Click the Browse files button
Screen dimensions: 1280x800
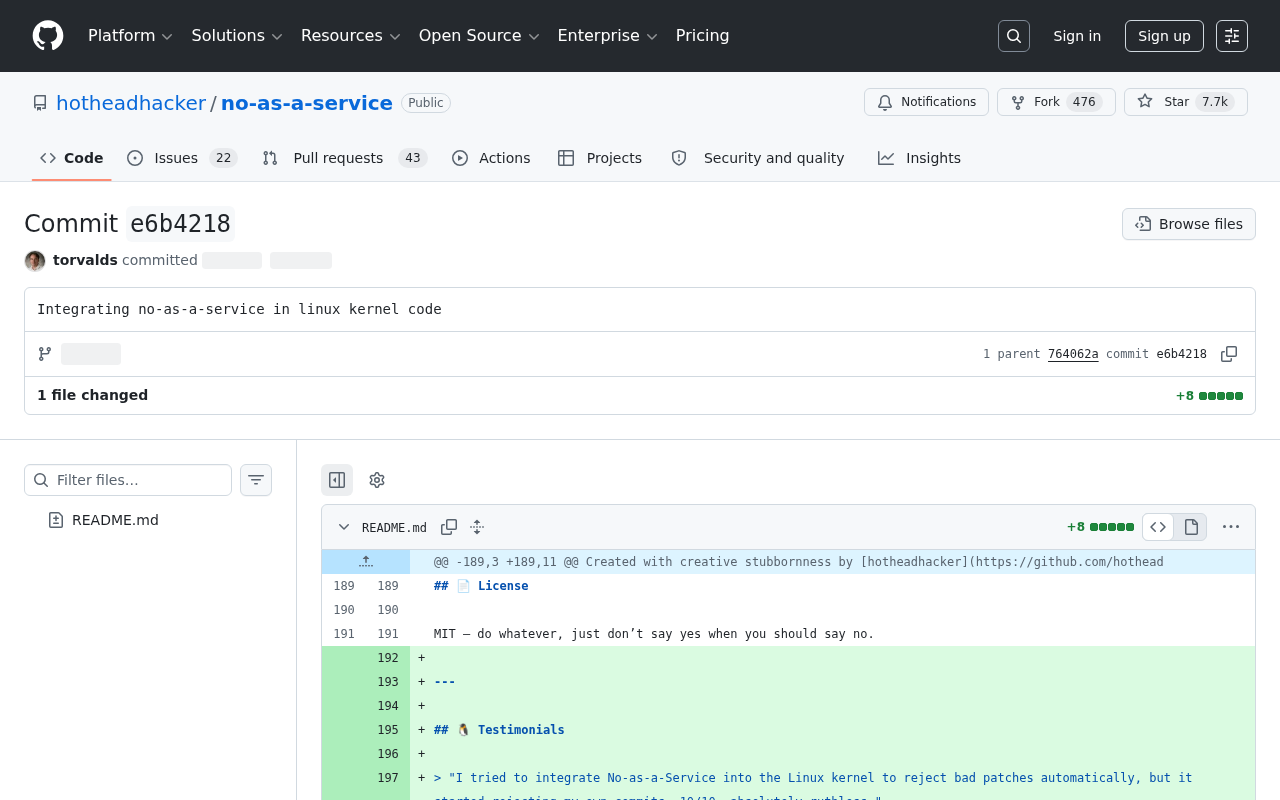pos(1189,224)
